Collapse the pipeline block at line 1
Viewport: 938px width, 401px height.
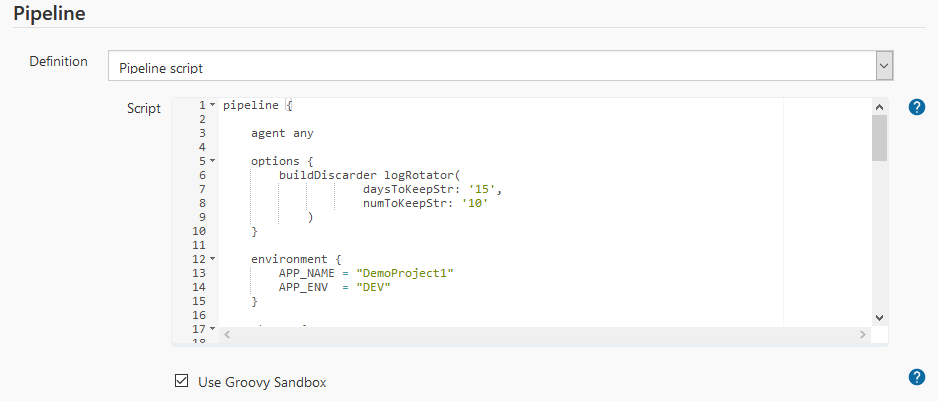[213, 105]
